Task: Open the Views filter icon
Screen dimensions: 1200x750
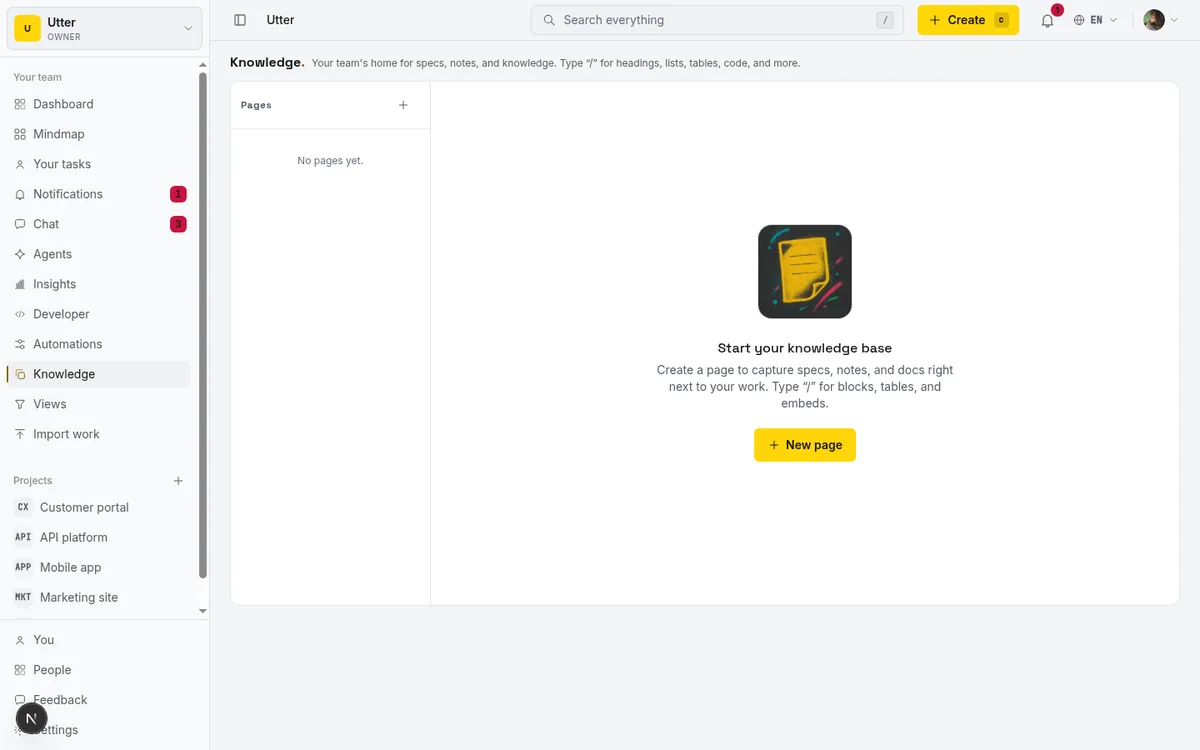Action: click(20, 404)
